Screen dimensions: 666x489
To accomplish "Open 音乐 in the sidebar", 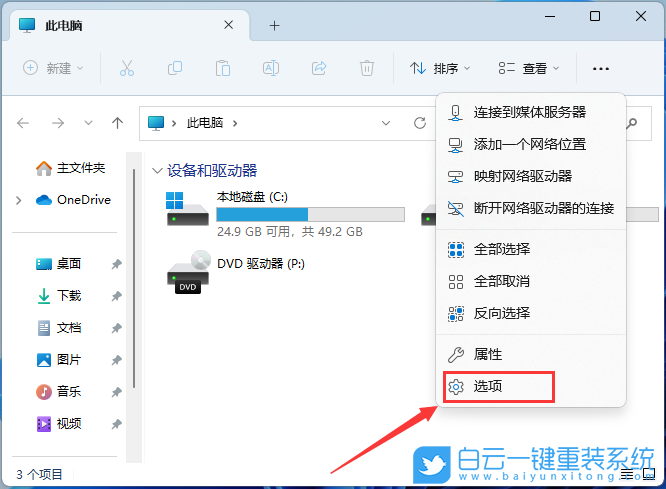I will tap(58, 392).
